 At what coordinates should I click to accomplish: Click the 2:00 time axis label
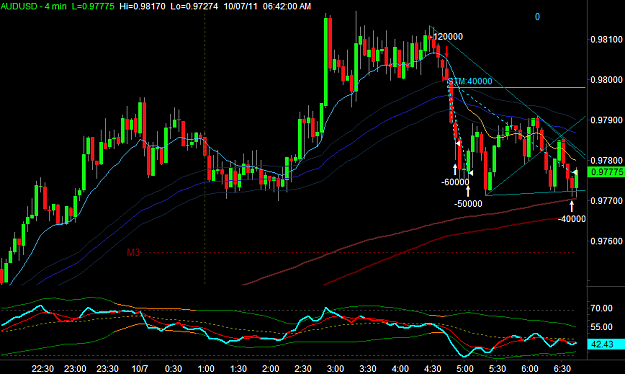click(x=271, y=368)
